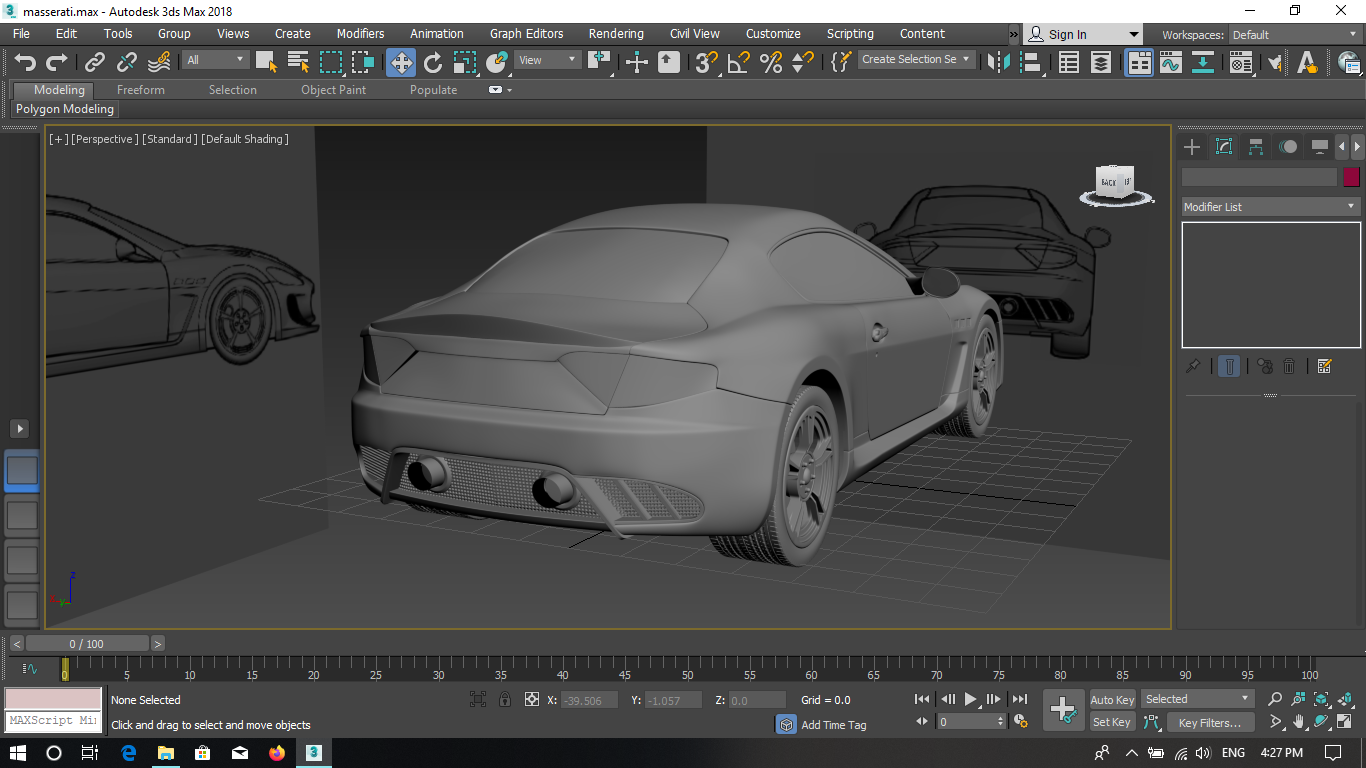Click the Bind to Space Warp icon
1366x768 pixels.
pyautogui.click(x=159, y=63)
